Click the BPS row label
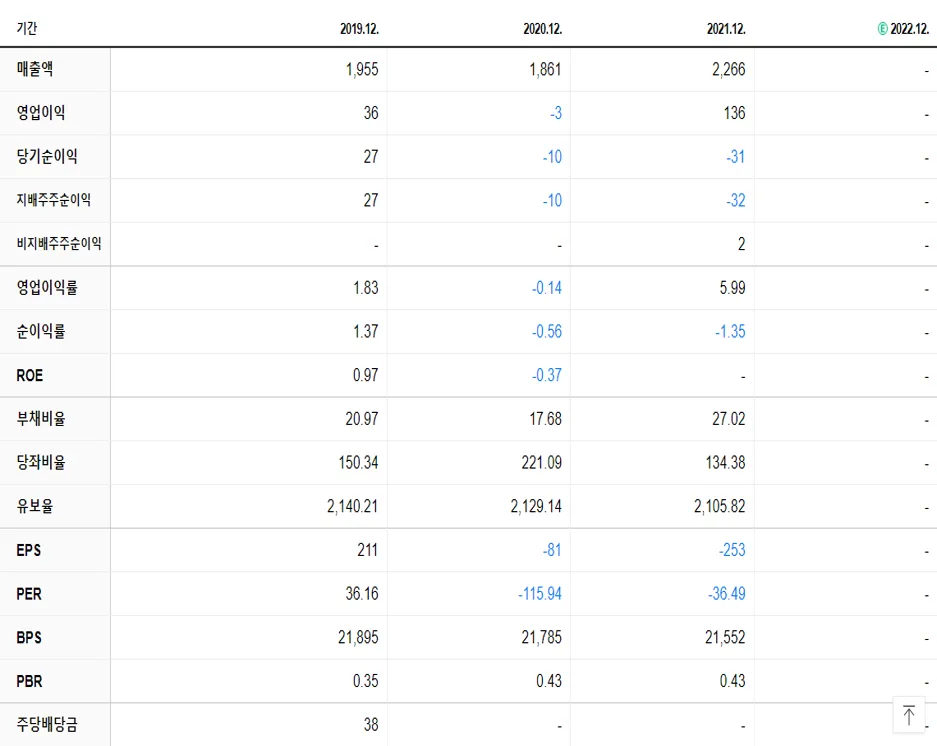The image size is (937, 746). coord(29,637)
